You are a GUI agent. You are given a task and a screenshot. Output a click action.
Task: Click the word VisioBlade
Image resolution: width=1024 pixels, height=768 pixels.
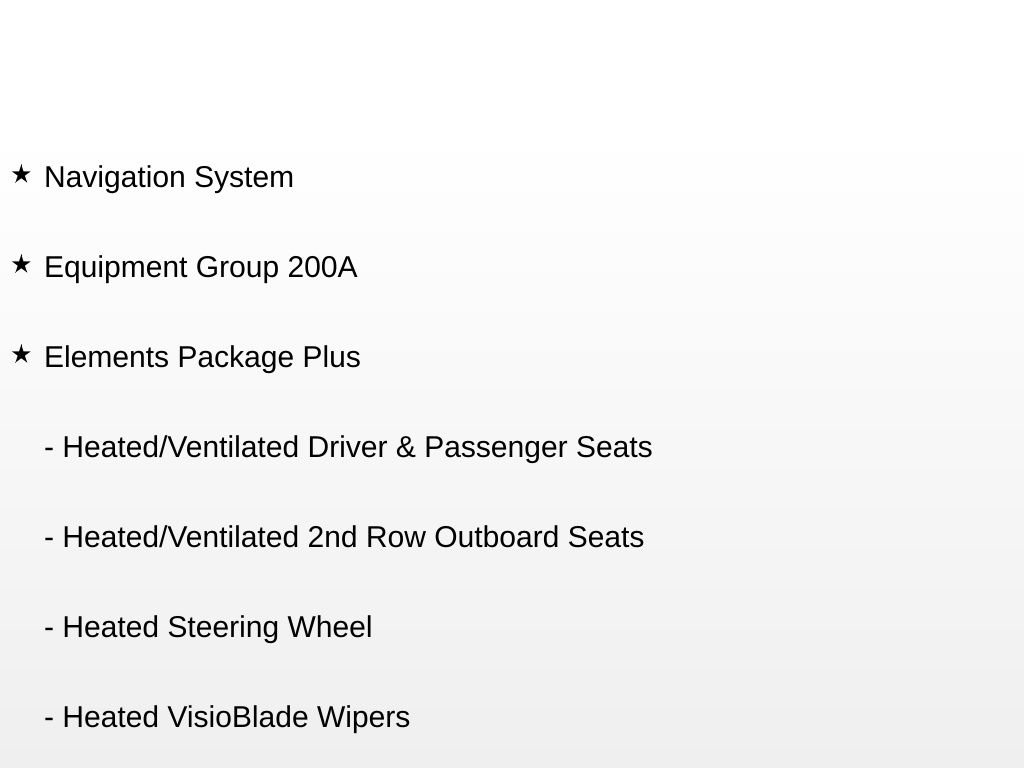238,716
